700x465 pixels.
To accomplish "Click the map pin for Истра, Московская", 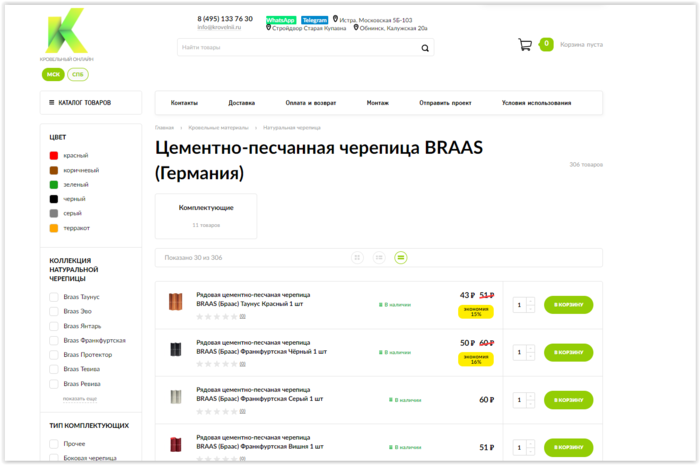I will point(335,19).
